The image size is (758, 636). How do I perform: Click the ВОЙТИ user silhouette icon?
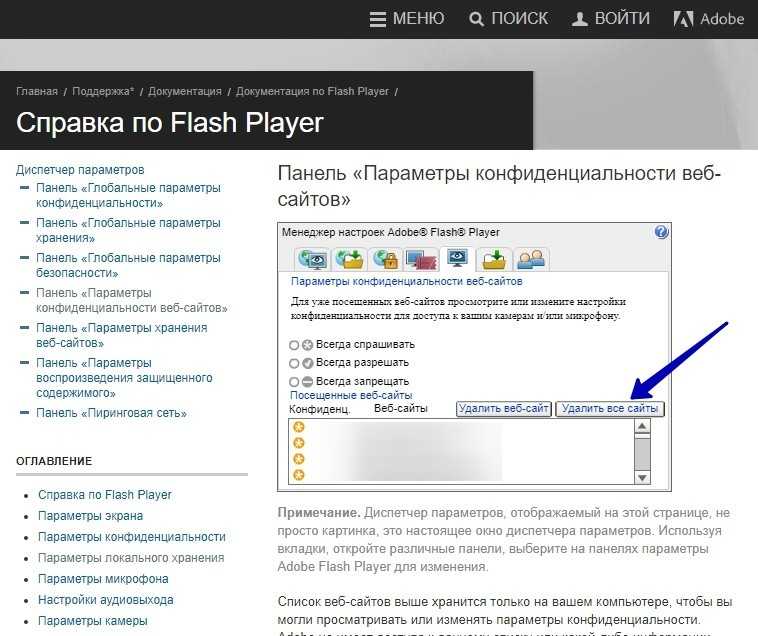tap(579, 19)
